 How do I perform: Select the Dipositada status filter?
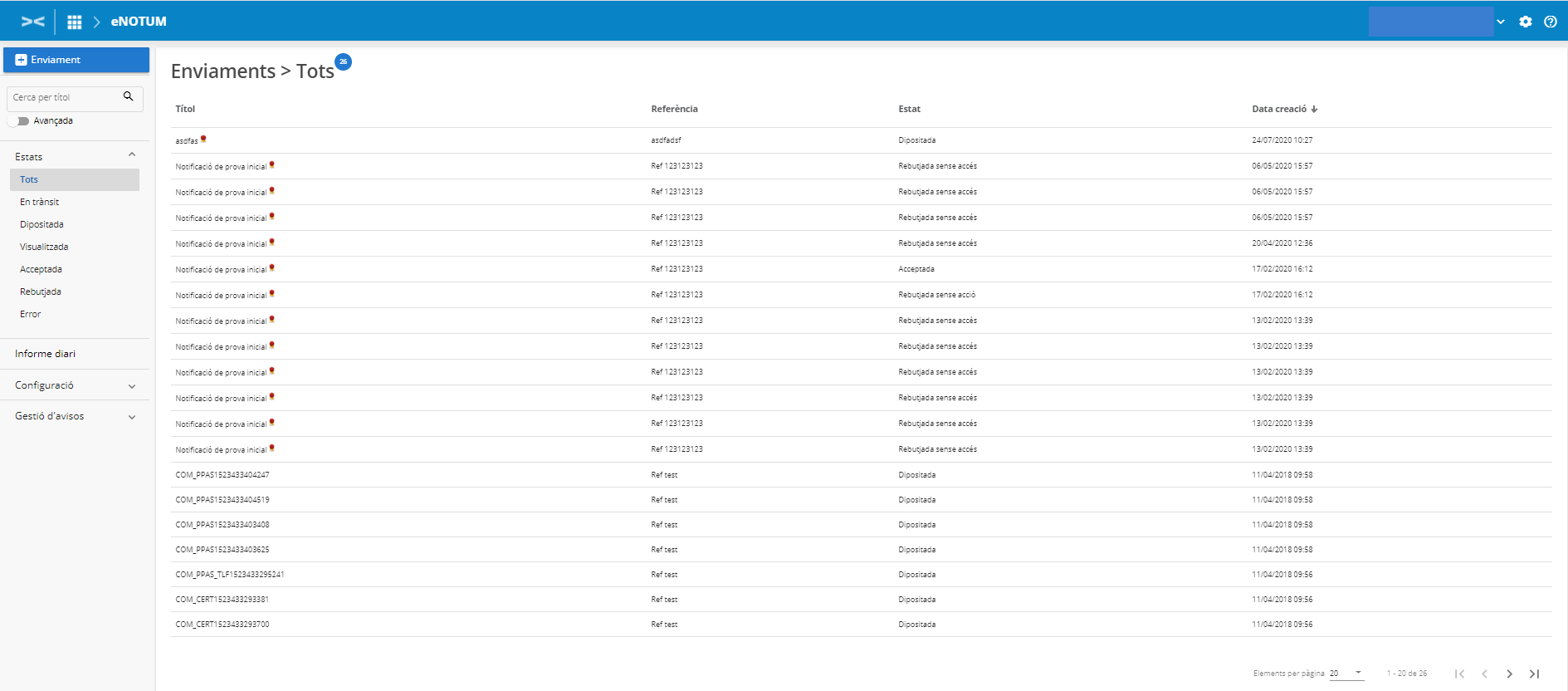(42, 224)
